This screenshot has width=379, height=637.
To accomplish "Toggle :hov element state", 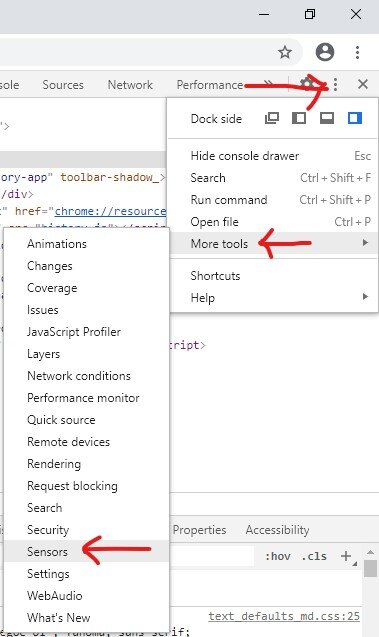I will point(278,556).
